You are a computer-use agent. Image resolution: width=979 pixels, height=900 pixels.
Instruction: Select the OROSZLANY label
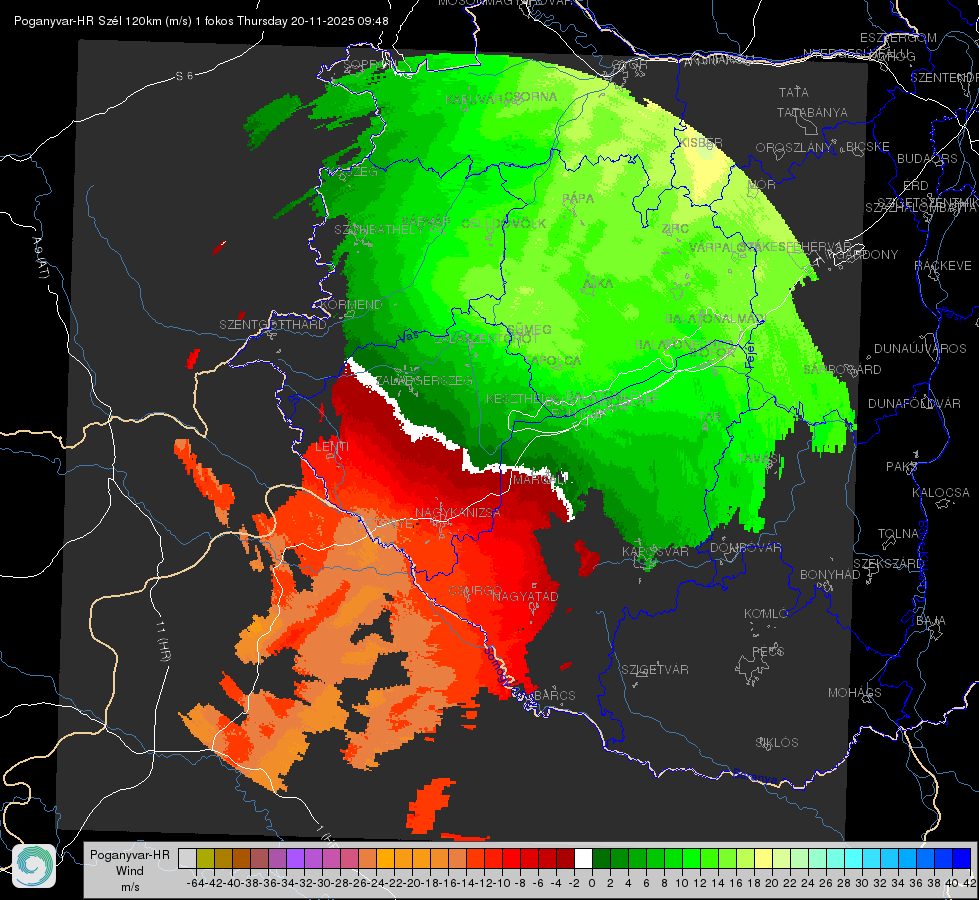click(794, 148)
